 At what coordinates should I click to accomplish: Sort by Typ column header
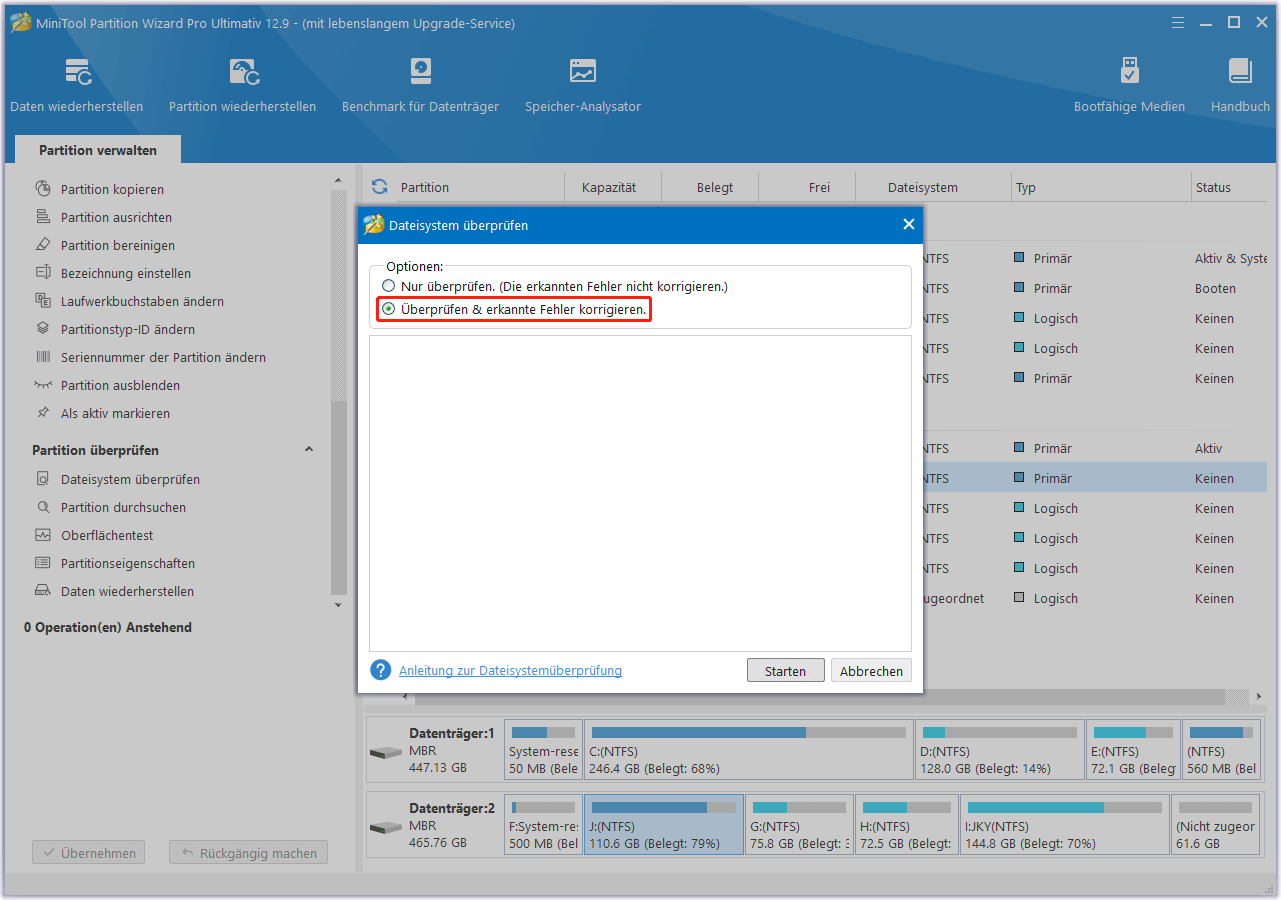tap(1026, 187)
